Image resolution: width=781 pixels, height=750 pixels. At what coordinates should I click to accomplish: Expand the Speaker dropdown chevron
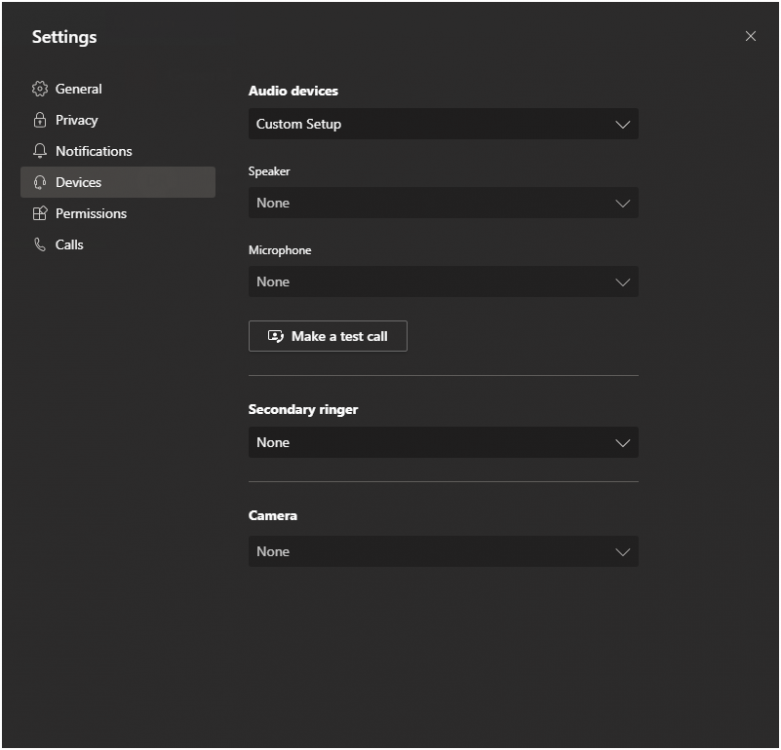[623, 203]
